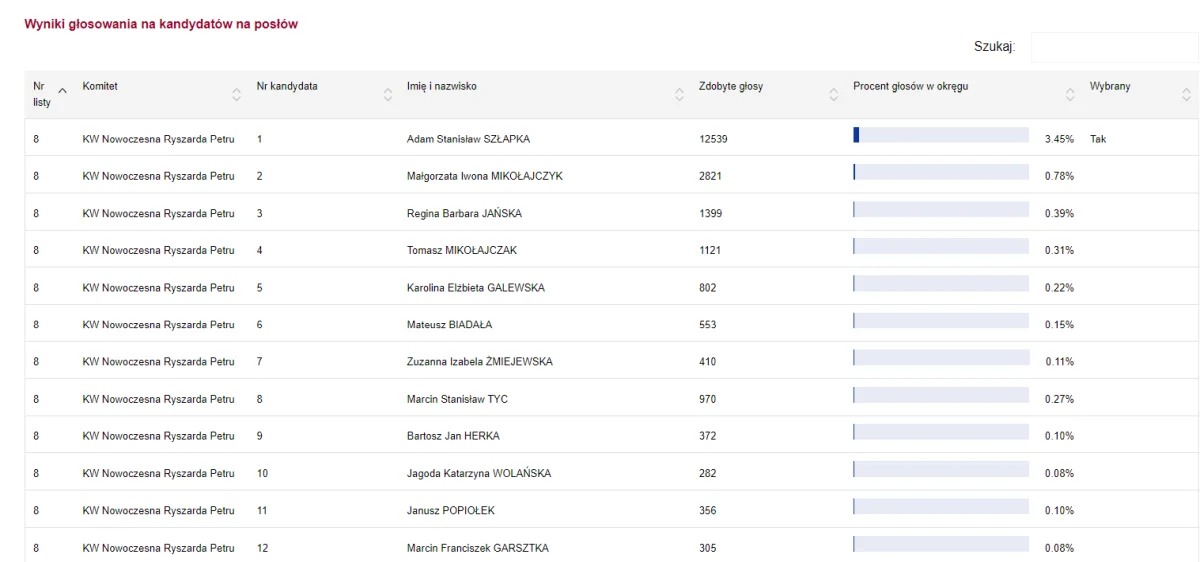Click the 0.31% percentage value
This screenshot has height=562, width=1200.
pos(1059,250)
